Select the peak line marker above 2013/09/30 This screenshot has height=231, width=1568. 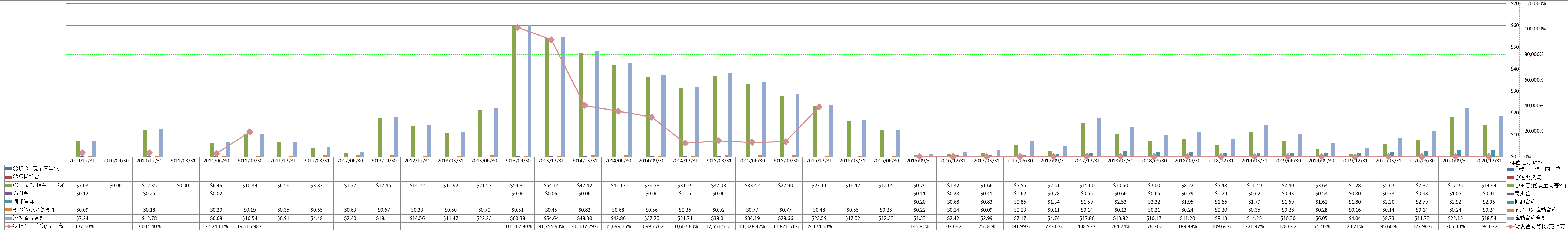[517, 27]
